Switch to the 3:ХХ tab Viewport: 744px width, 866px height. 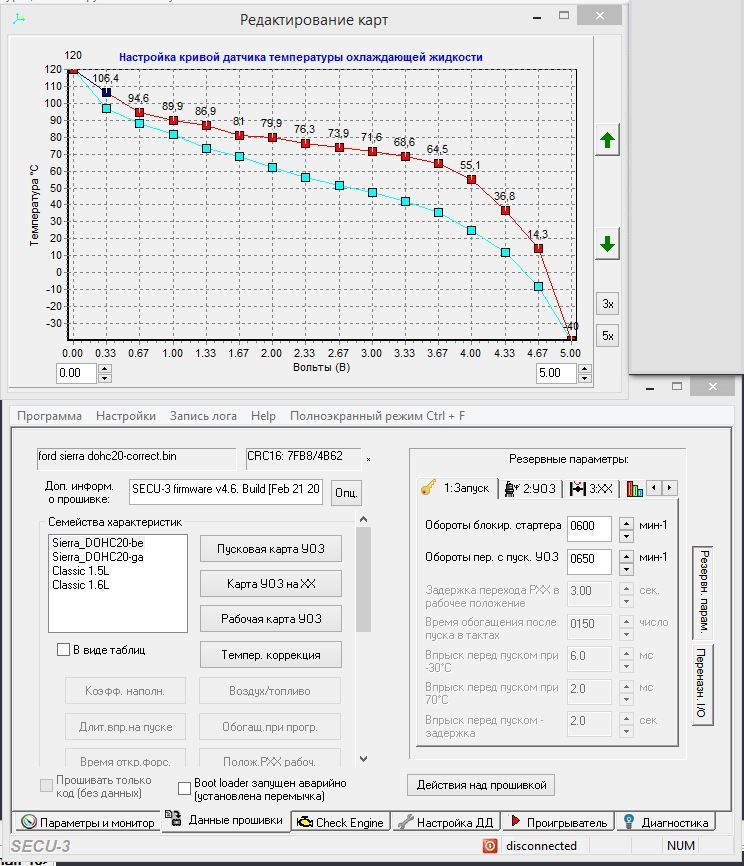tap(592, 489)
